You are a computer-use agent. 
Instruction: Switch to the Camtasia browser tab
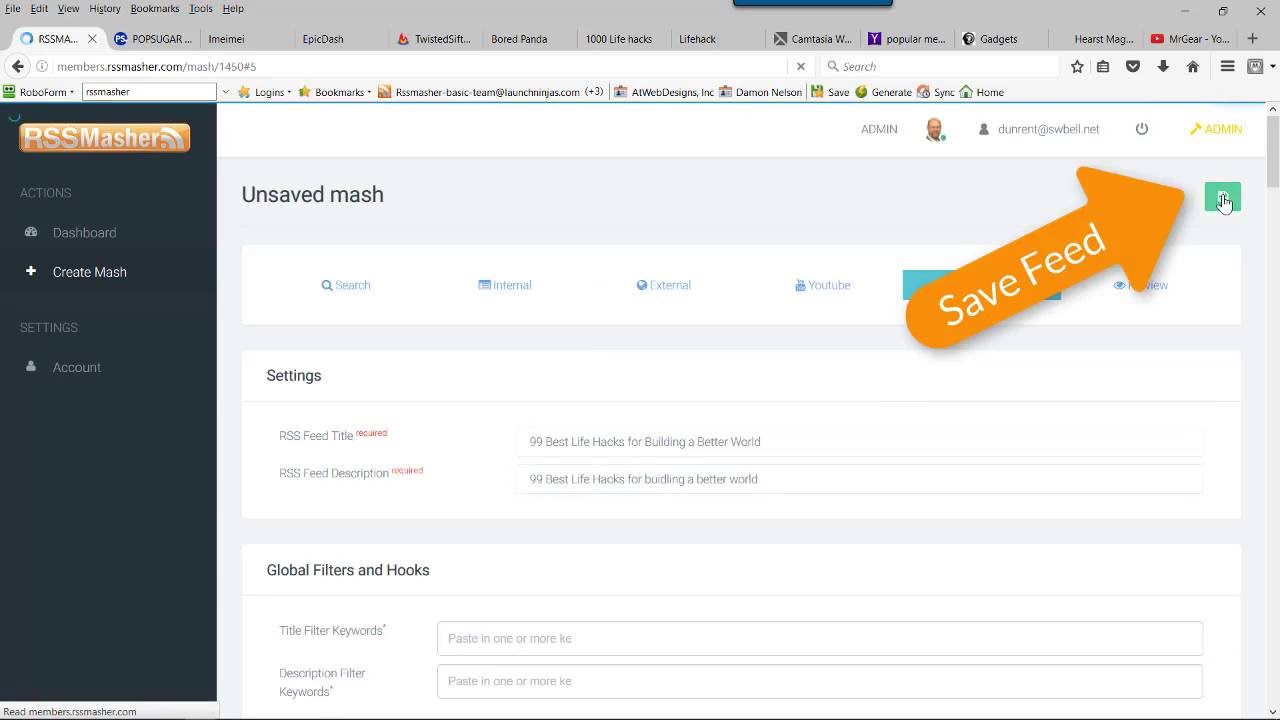[x=813, y=39]
